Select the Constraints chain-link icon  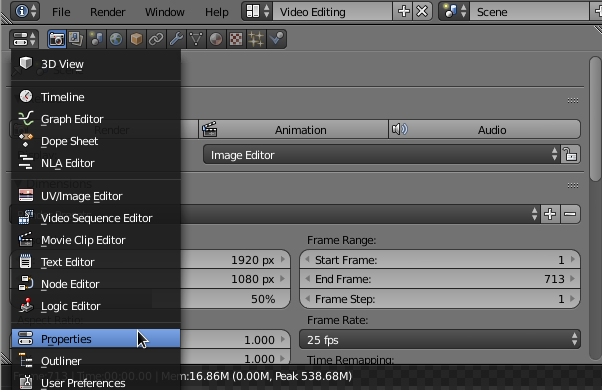pos(156,39)
